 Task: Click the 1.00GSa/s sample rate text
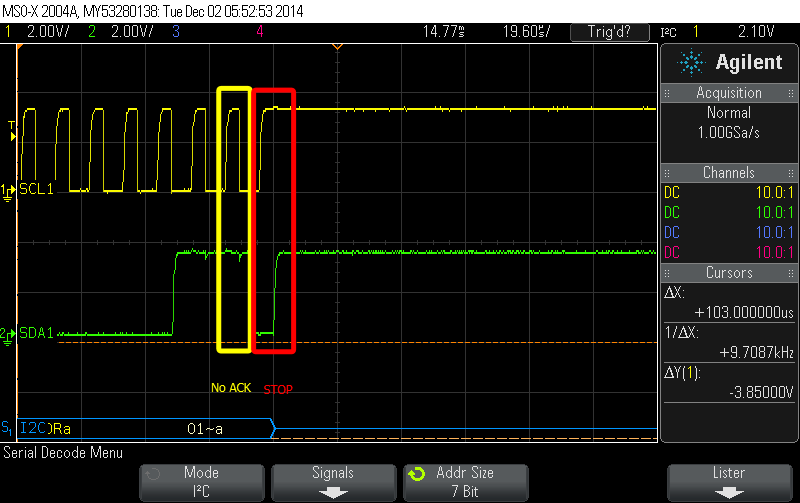729,133
